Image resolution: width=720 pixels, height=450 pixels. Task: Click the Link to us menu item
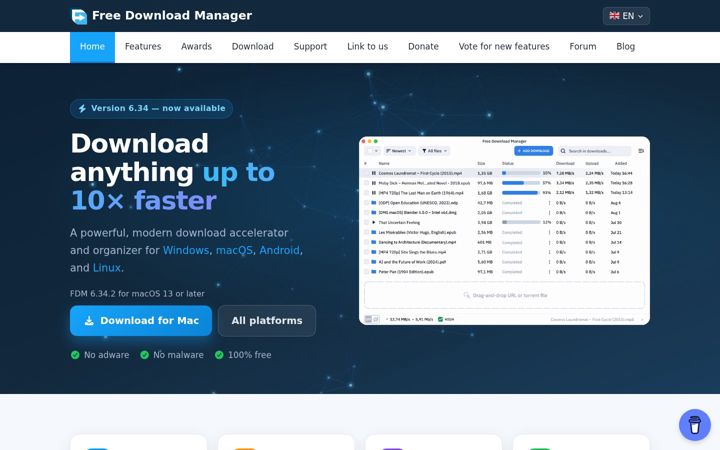367,47
